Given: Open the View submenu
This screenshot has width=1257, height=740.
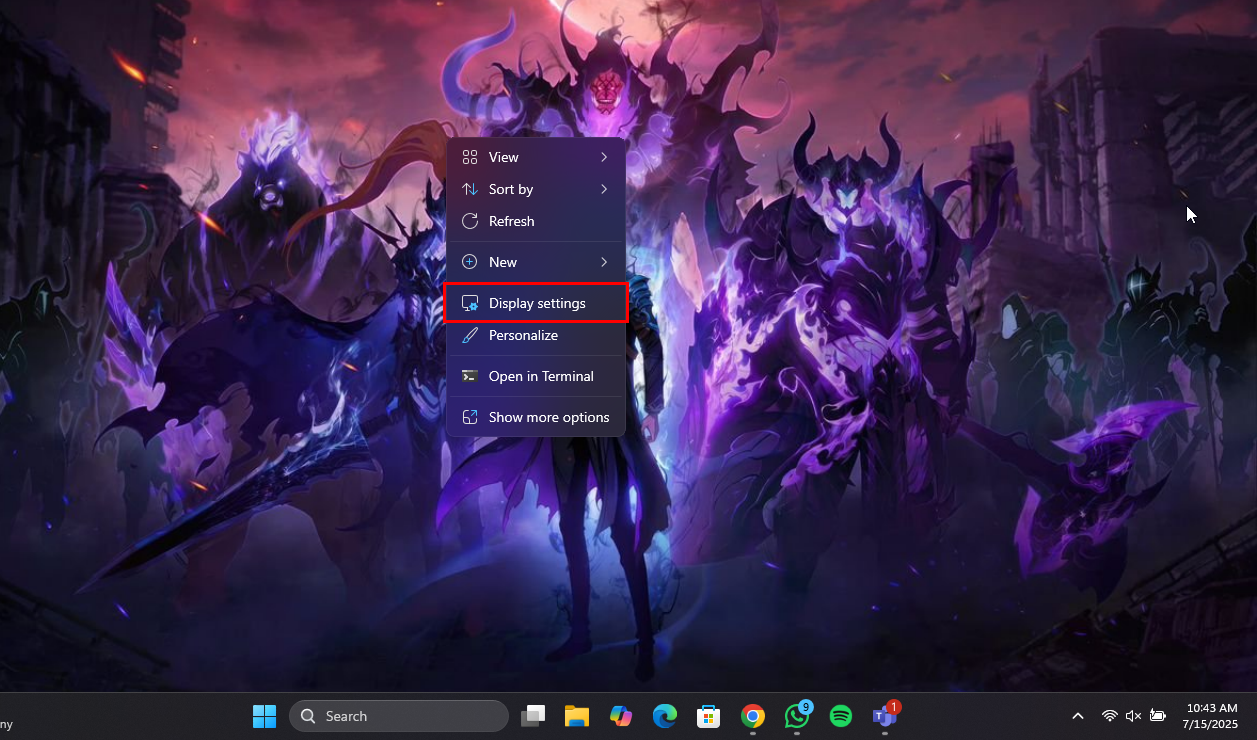Looking at the screenshot, I should 536,157.
